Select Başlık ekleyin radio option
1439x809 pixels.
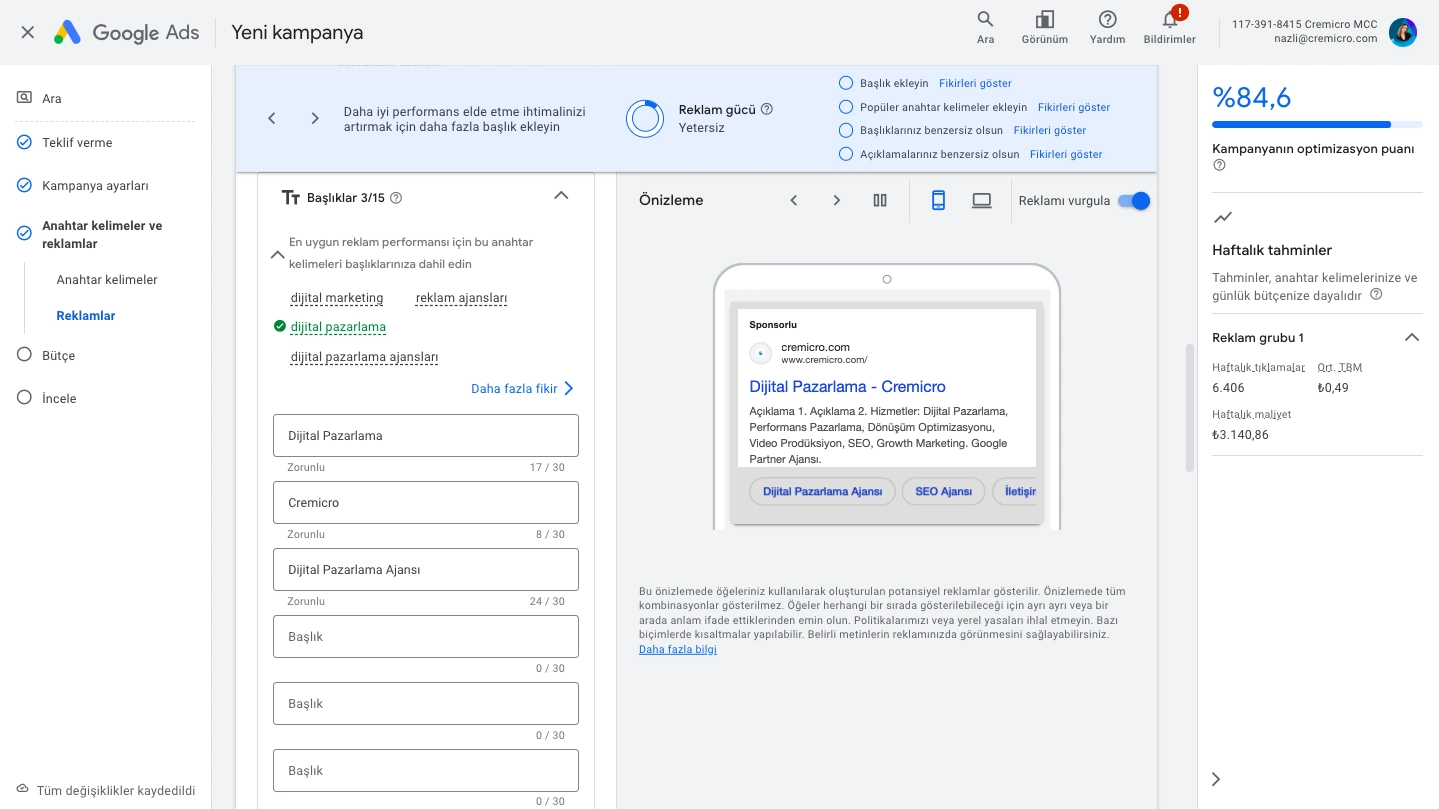(846, 83)
